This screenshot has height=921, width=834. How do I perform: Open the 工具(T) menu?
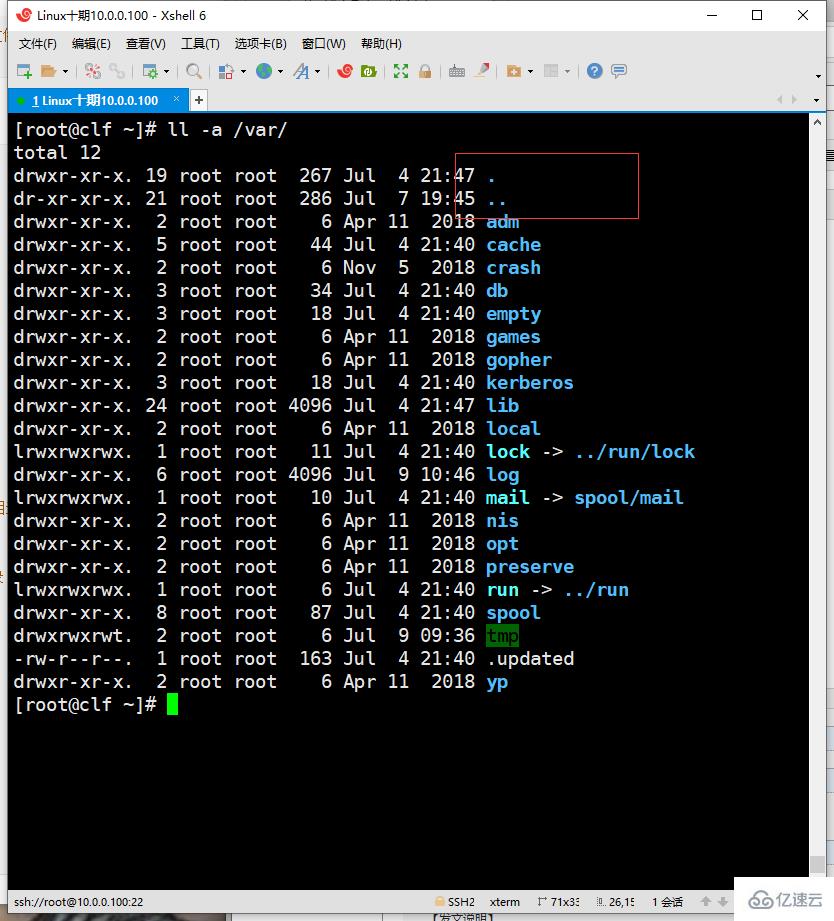click(199, 43)
